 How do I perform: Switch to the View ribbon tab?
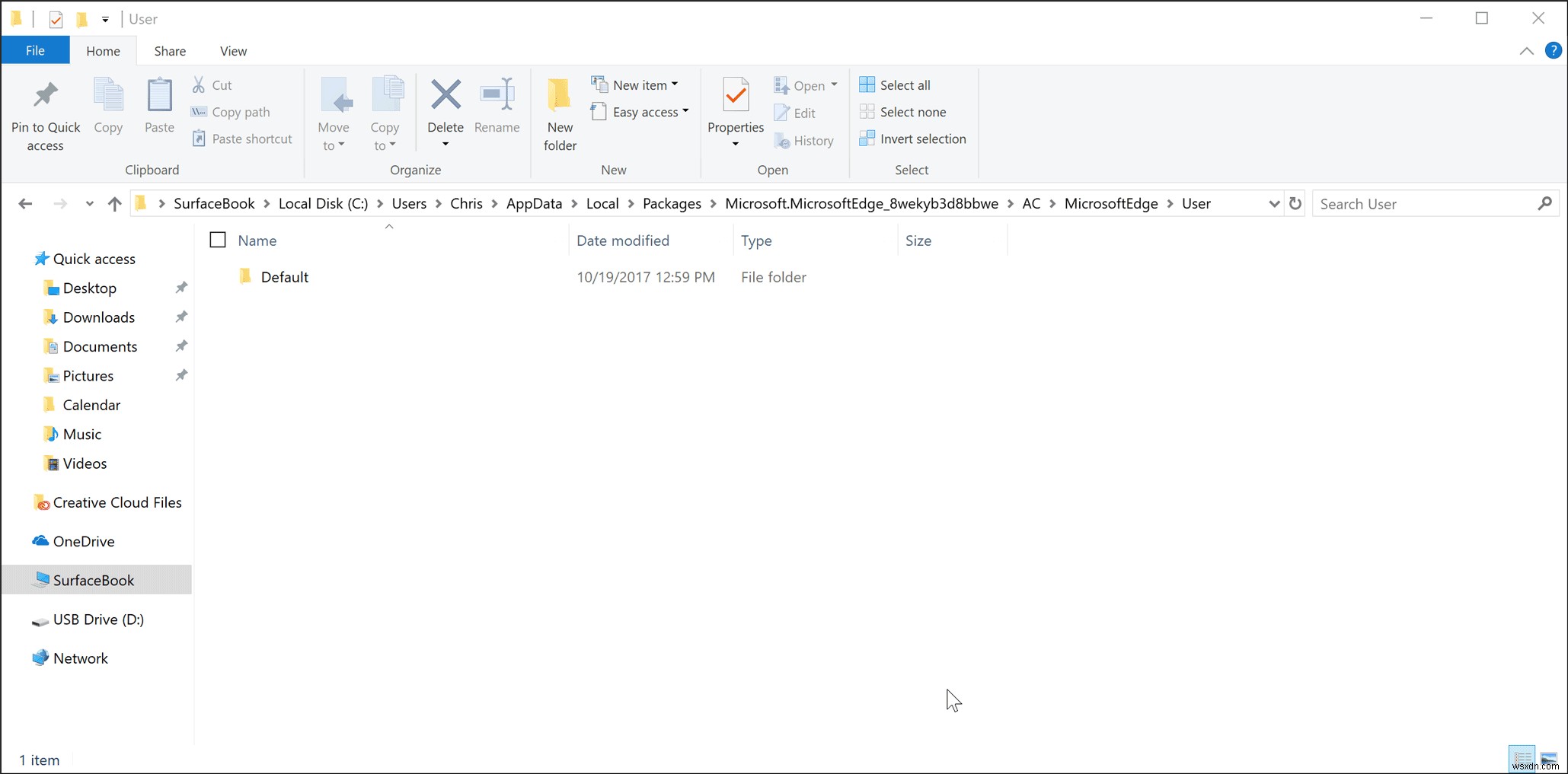232,50
